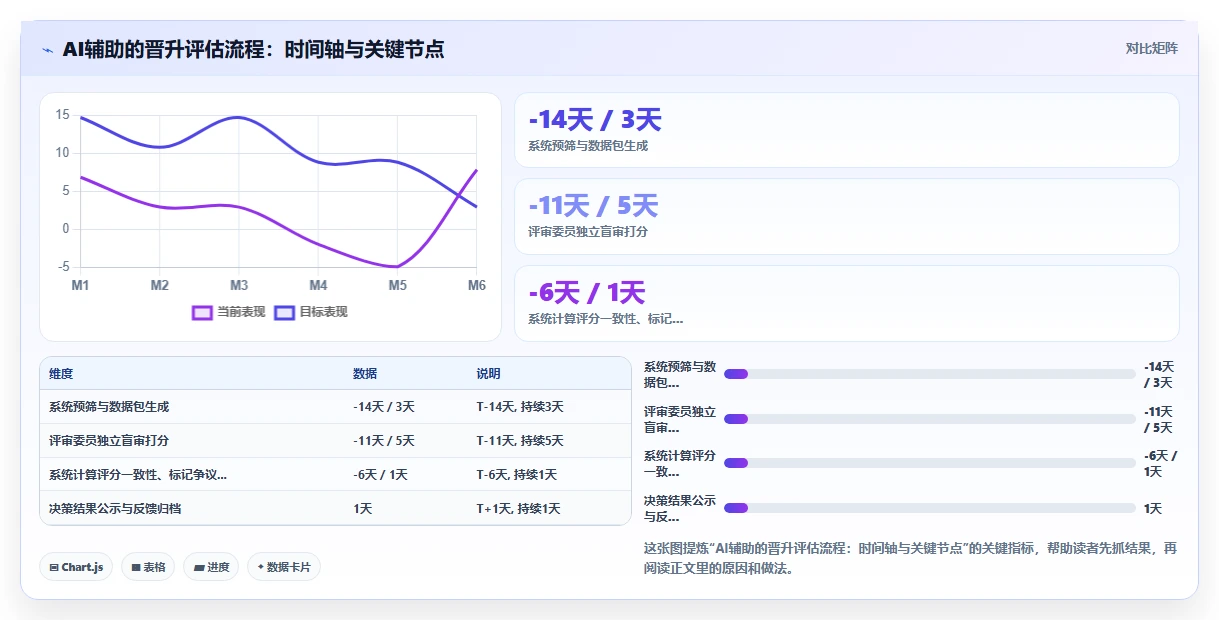Select table row 评审委员独立盲审打分
The width and height of the screenshot is (1219, 620).
pos(335,441)
